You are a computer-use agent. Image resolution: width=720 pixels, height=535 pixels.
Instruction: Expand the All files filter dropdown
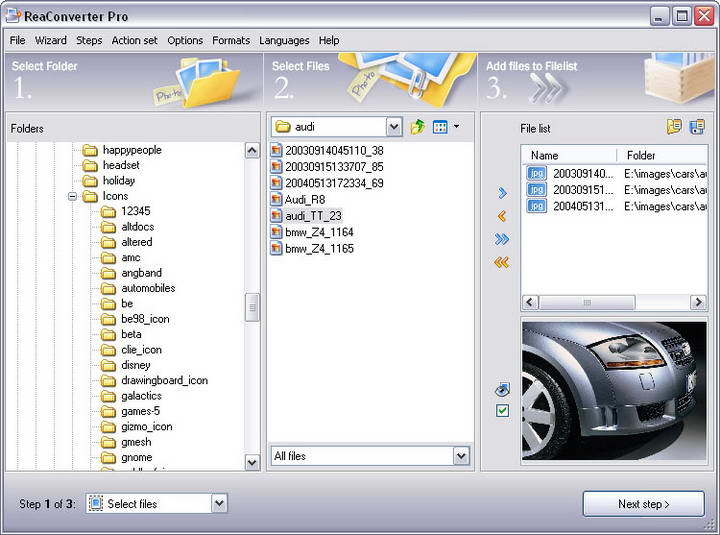pos(461,456)
